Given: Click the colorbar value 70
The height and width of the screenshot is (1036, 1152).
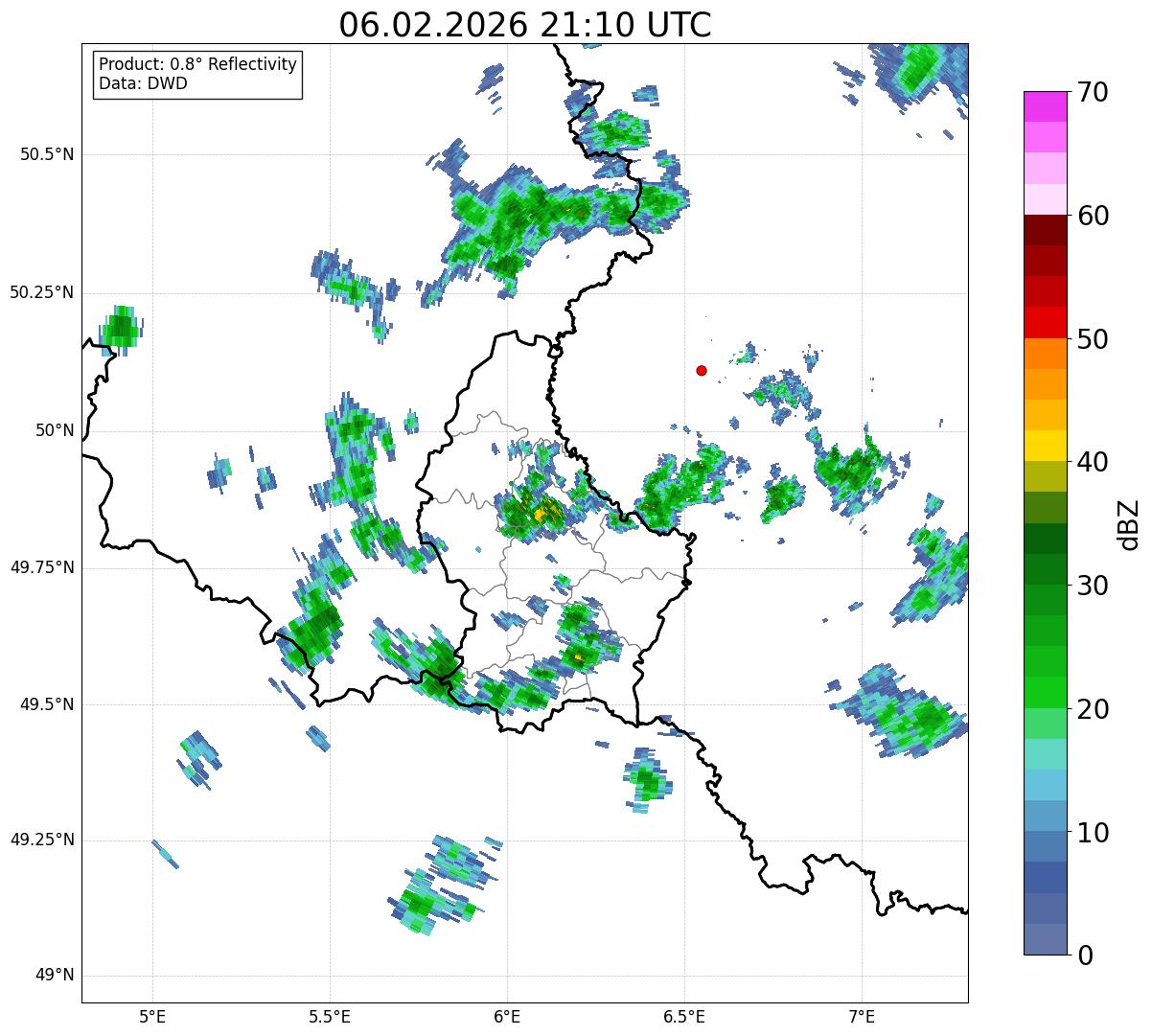Looking at the screenshot, I should [x=1093, y=92].
